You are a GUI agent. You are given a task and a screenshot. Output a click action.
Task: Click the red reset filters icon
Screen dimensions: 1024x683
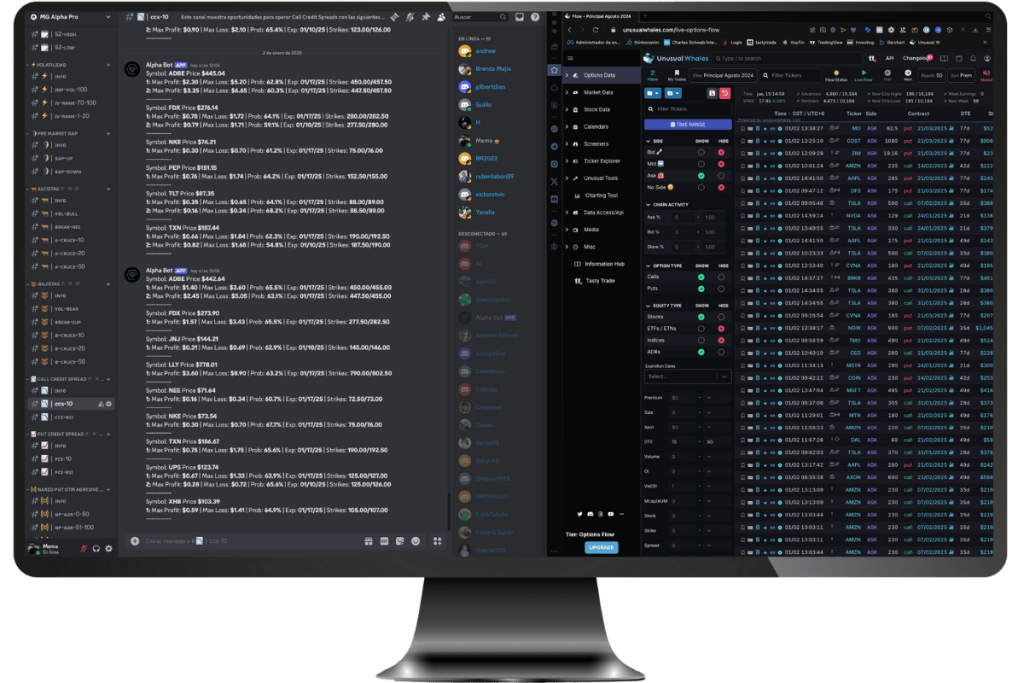tap(725, 92)
